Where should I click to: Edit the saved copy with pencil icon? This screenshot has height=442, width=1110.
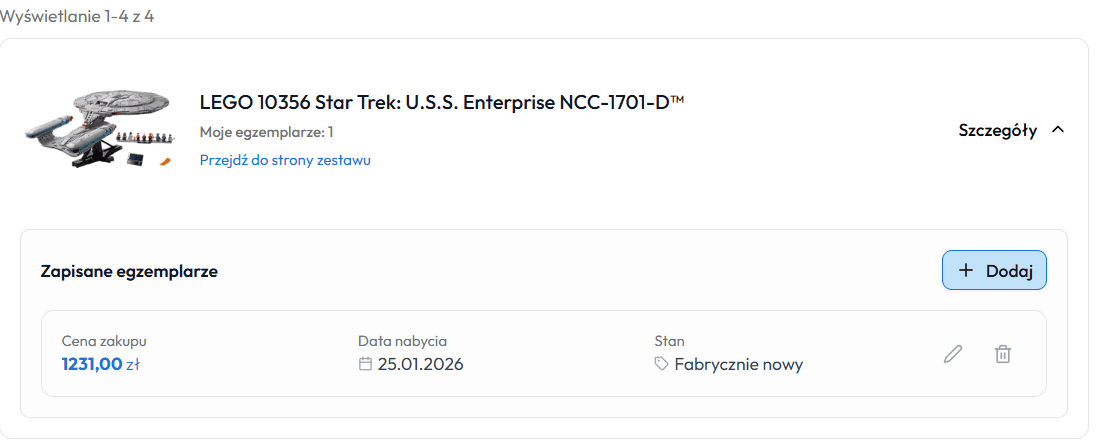click(953, 354)
